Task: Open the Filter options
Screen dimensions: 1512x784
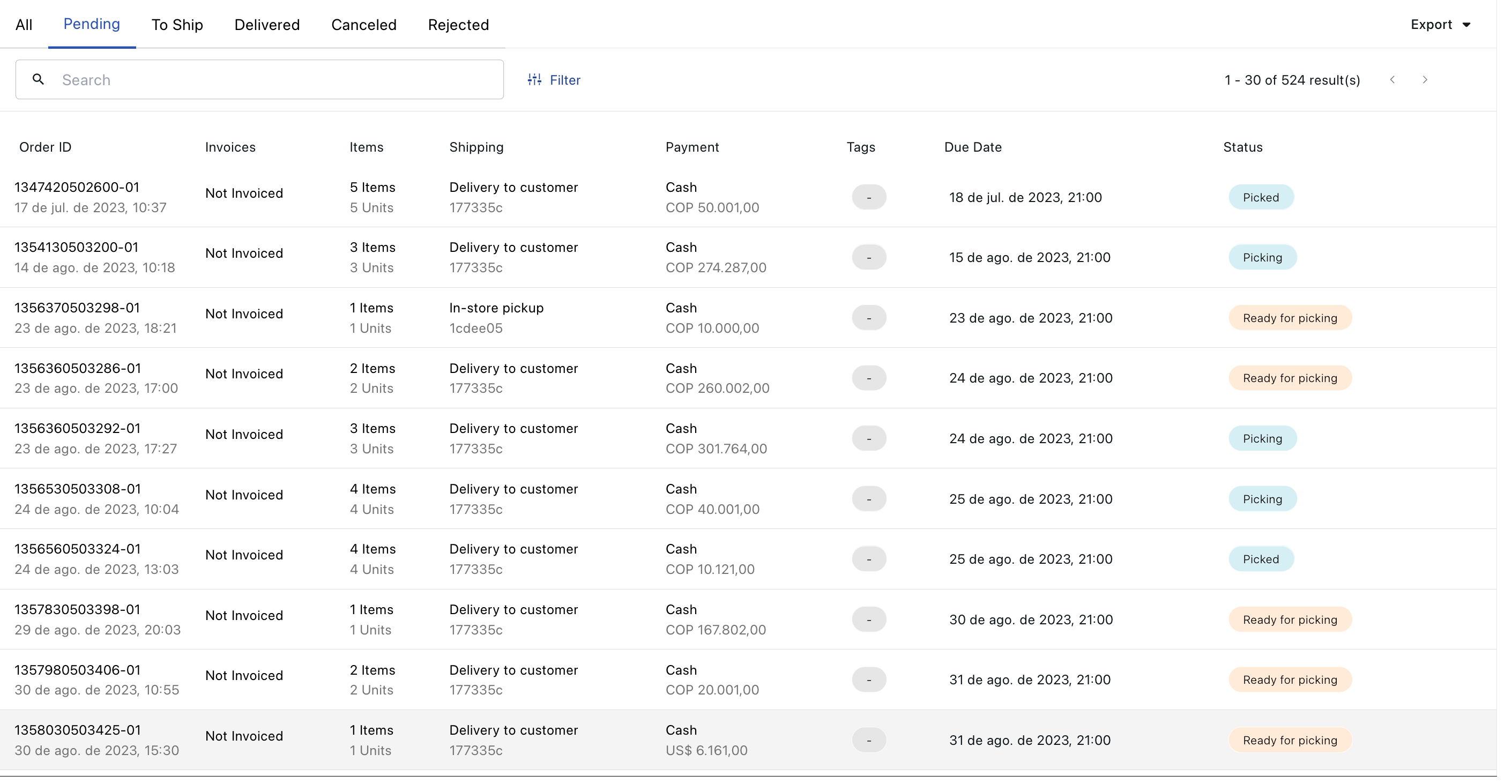Action: click(x=564, y=80)
